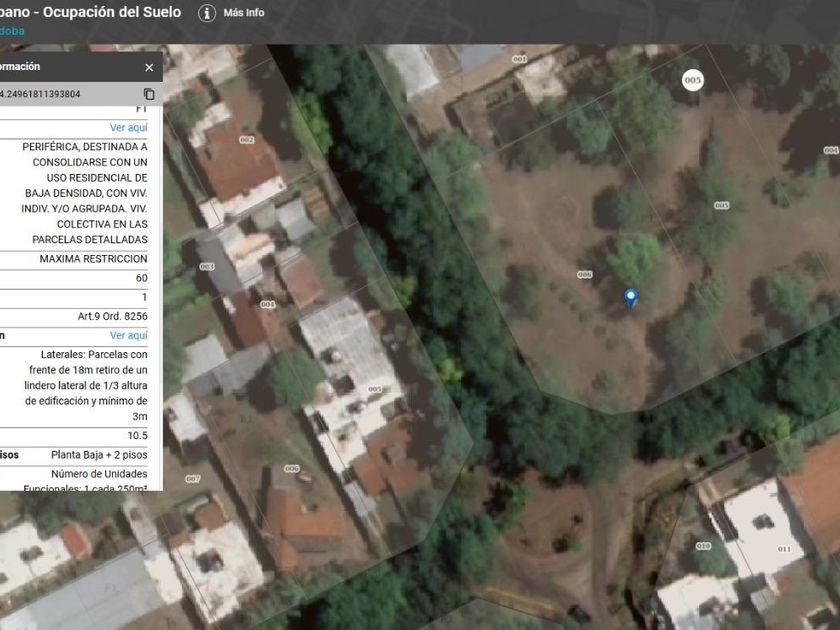Click the Más Info label
840x630 pixels.
coord(244,12)
